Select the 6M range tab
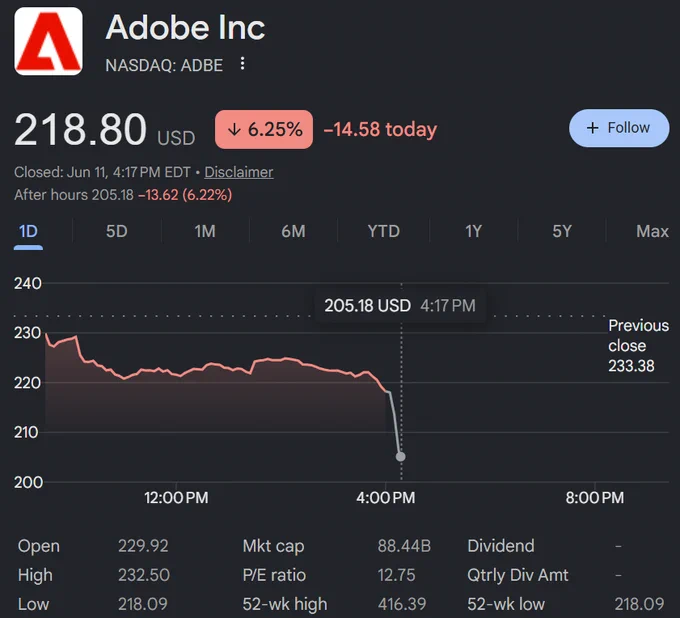The height and width of the screenshot is (618, 680). (293, 232)
